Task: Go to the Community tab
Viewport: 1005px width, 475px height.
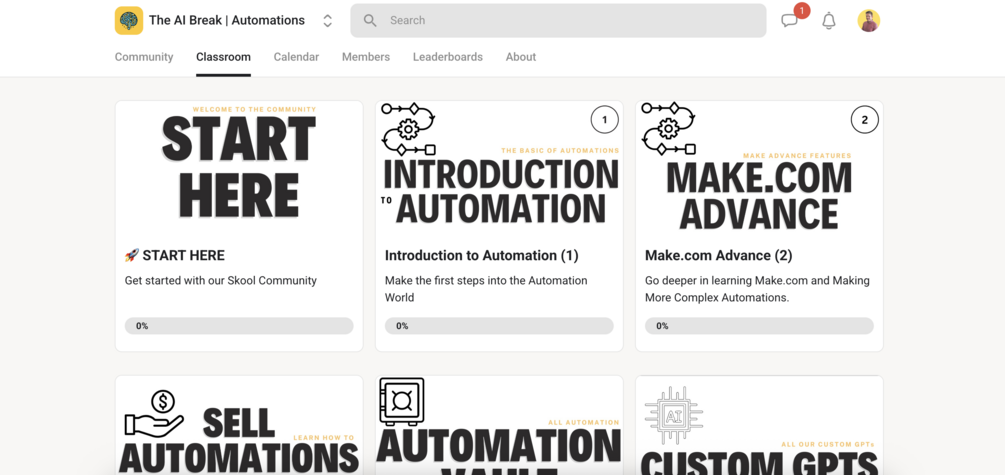Action: tap(144, 56)
